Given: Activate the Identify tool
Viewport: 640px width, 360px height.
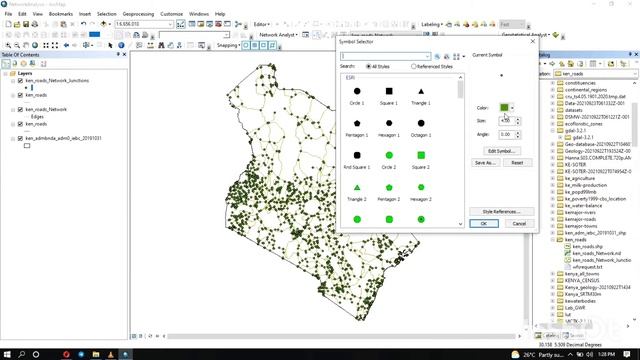Looking at the screenshot, I should (121, 45).
